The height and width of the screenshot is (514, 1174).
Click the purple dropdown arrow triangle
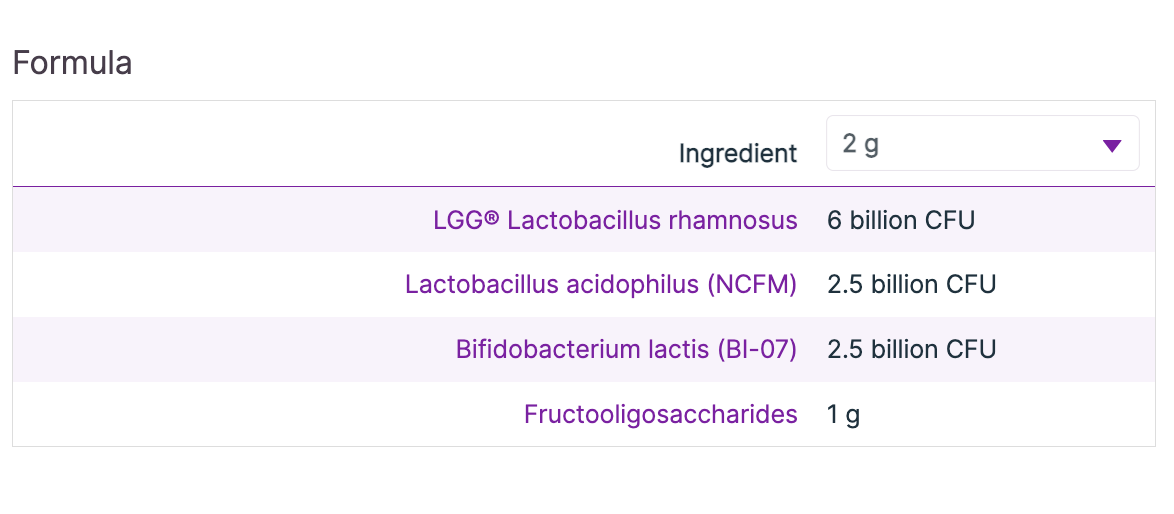pos(1111,146)
